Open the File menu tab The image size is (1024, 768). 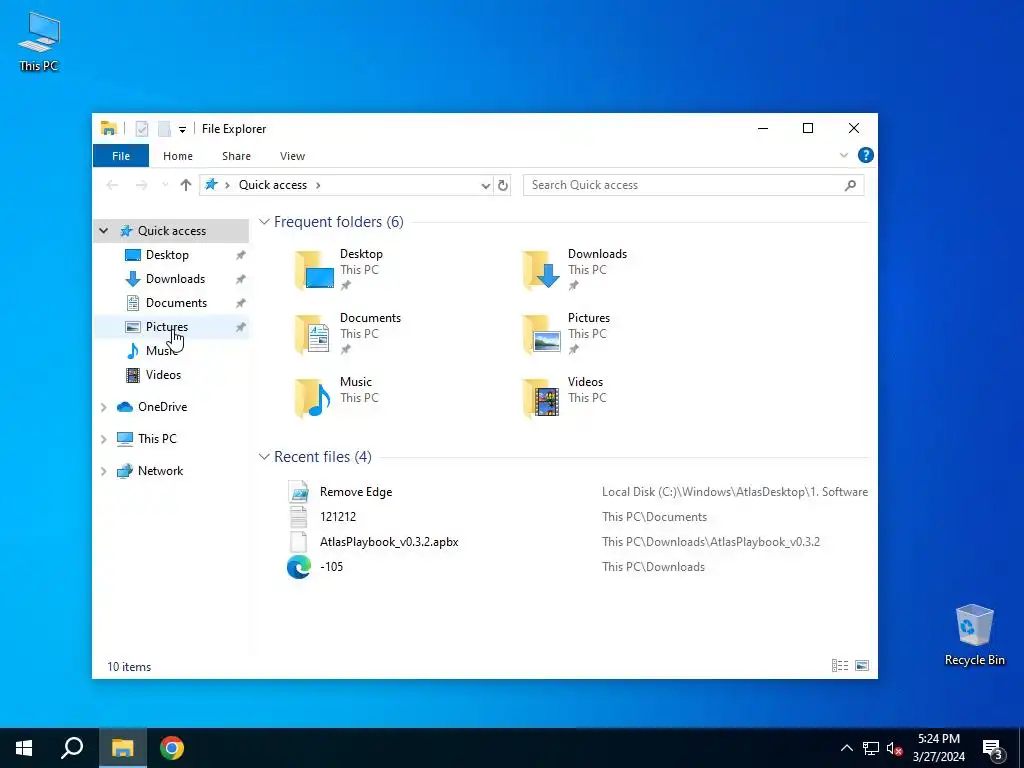[121, 156]
